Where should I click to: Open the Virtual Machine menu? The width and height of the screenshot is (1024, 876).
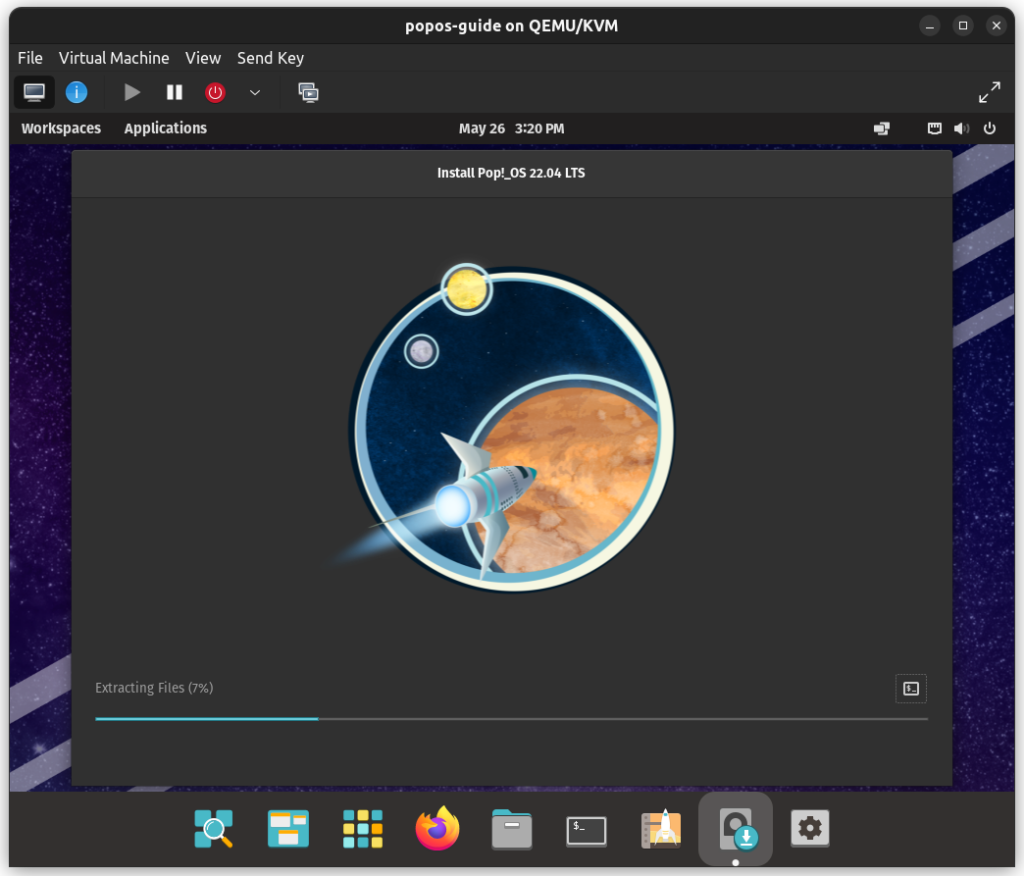click(x=114, y=58)
